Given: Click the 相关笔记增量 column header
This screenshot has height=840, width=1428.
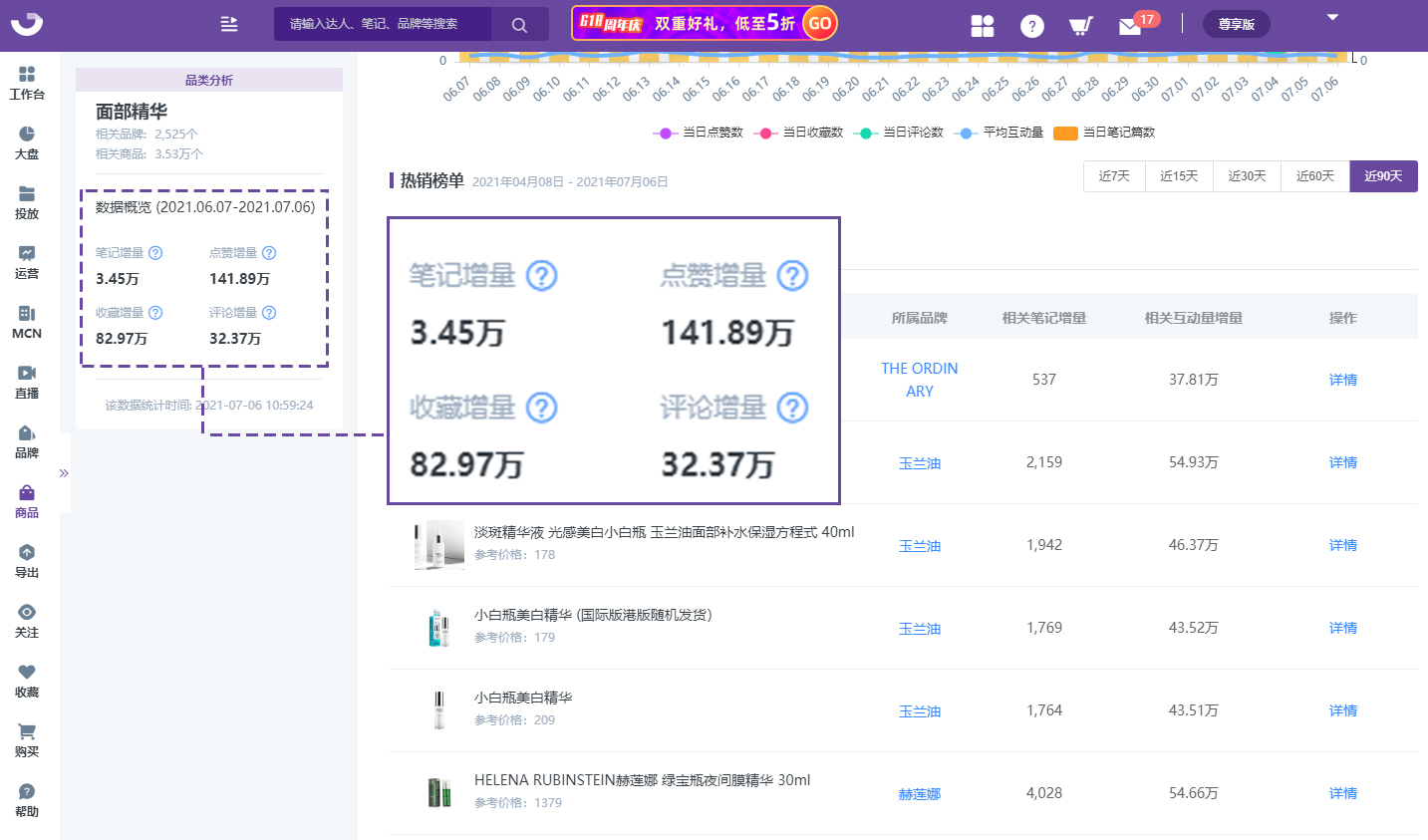Looking at the screenshot, I should 1044,318.
